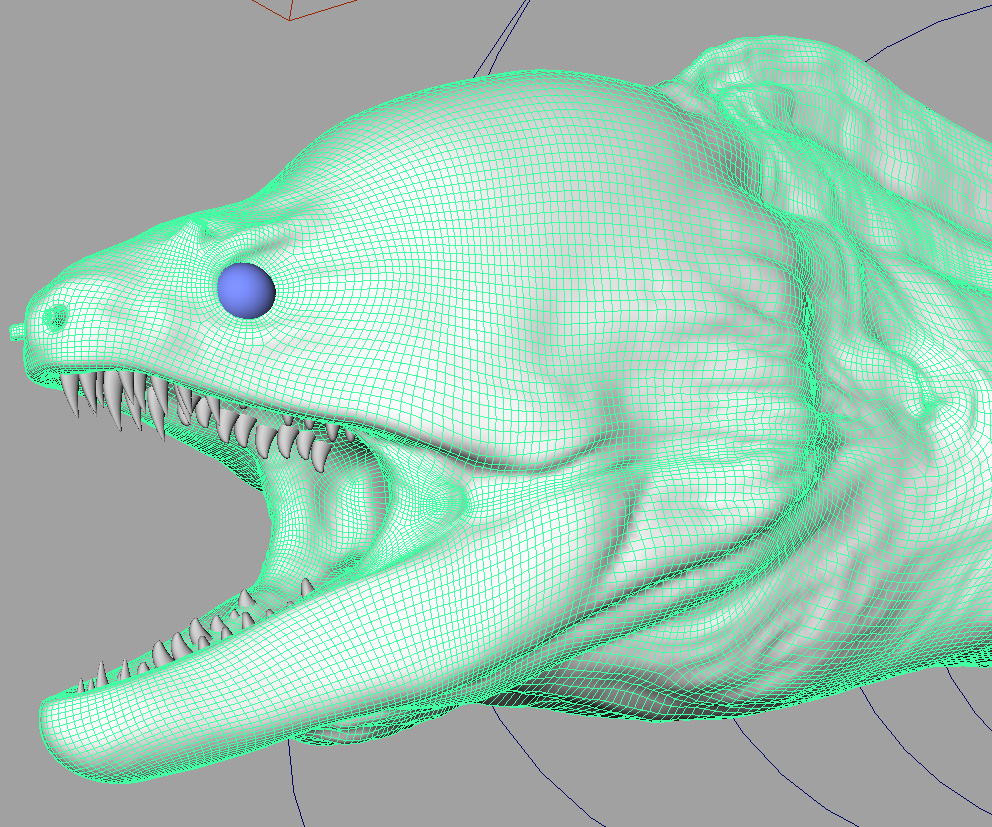Select the small barbel near the nose
Viewport: 992px width, 827px height.
click(15, 332)
